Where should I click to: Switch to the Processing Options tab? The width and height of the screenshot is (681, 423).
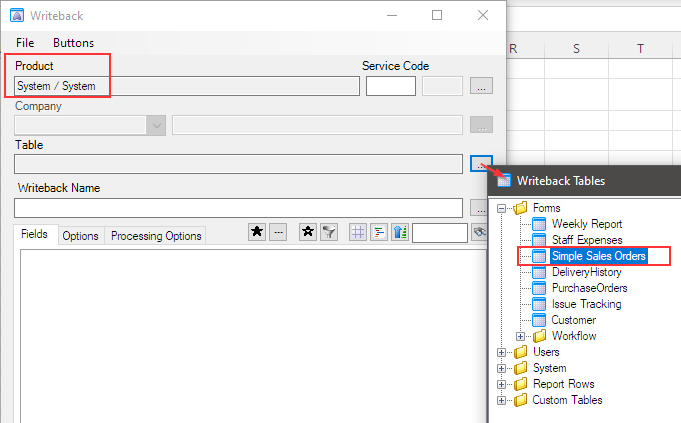[156, 236]
